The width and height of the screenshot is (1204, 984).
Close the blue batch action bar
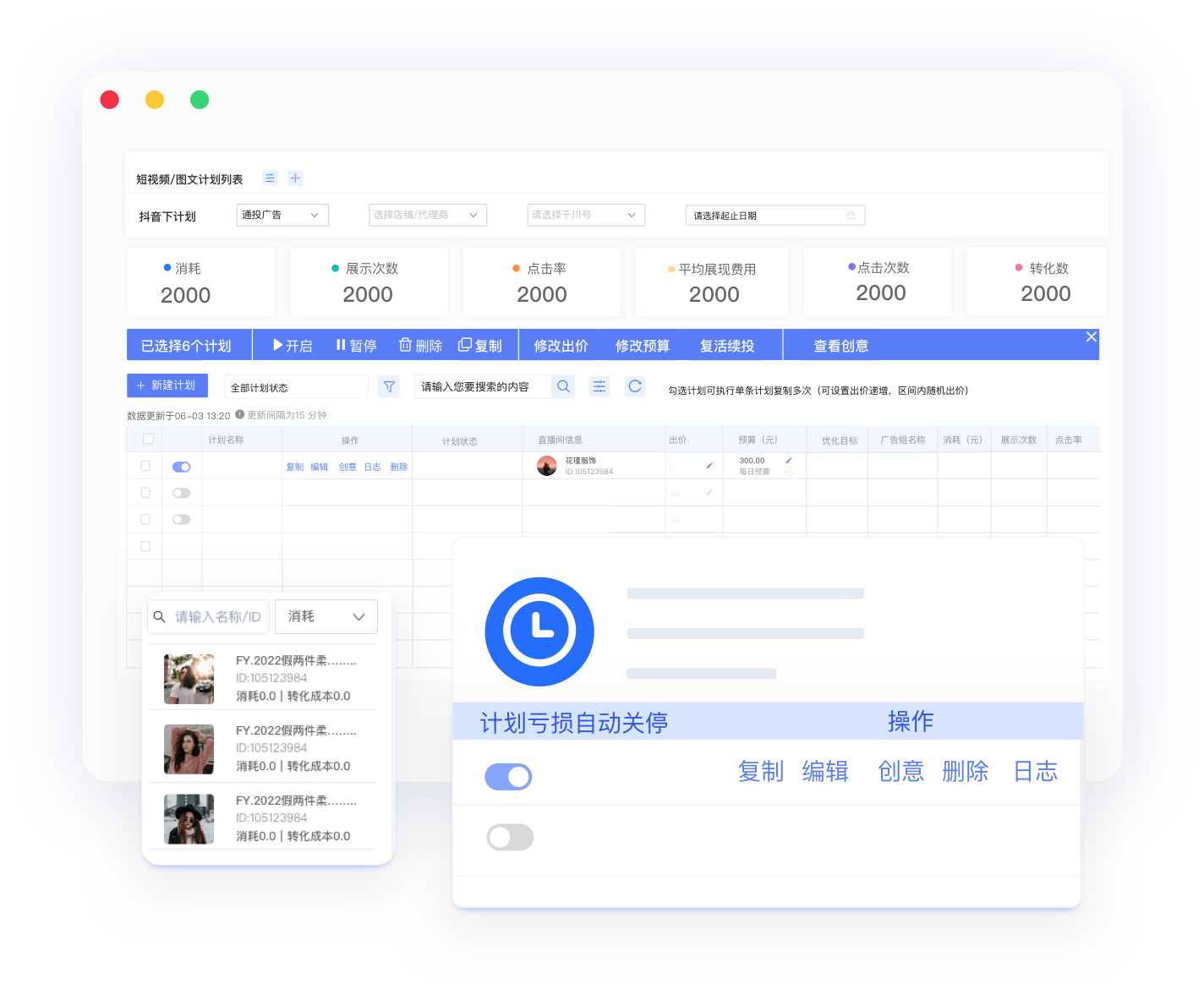click(x=1091, y=337)
